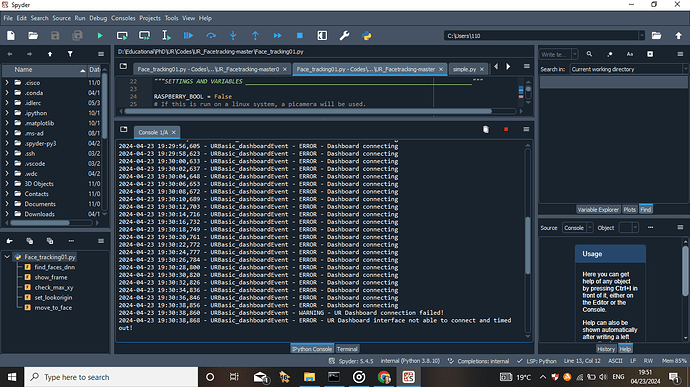The width and height of the screenshot is (690, 387).
Task: Run selection or current line icon
Action: click(x=166, y=36)
